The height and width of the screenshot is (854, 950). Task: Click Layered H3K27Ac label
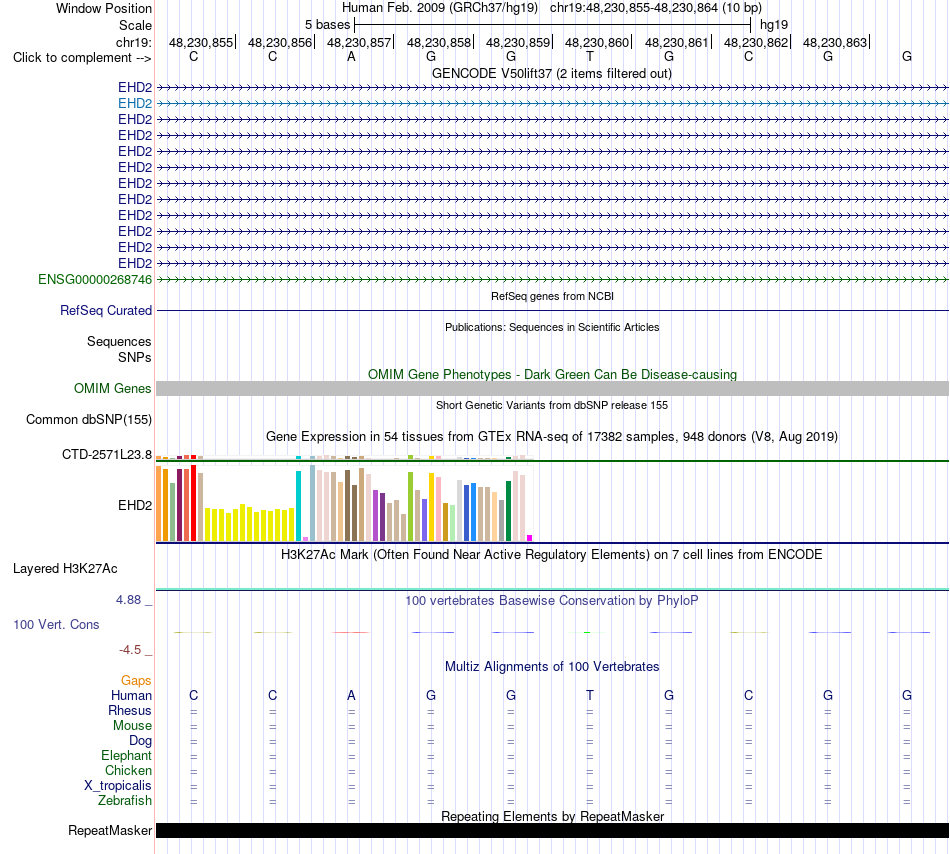(x=65, y=568)
